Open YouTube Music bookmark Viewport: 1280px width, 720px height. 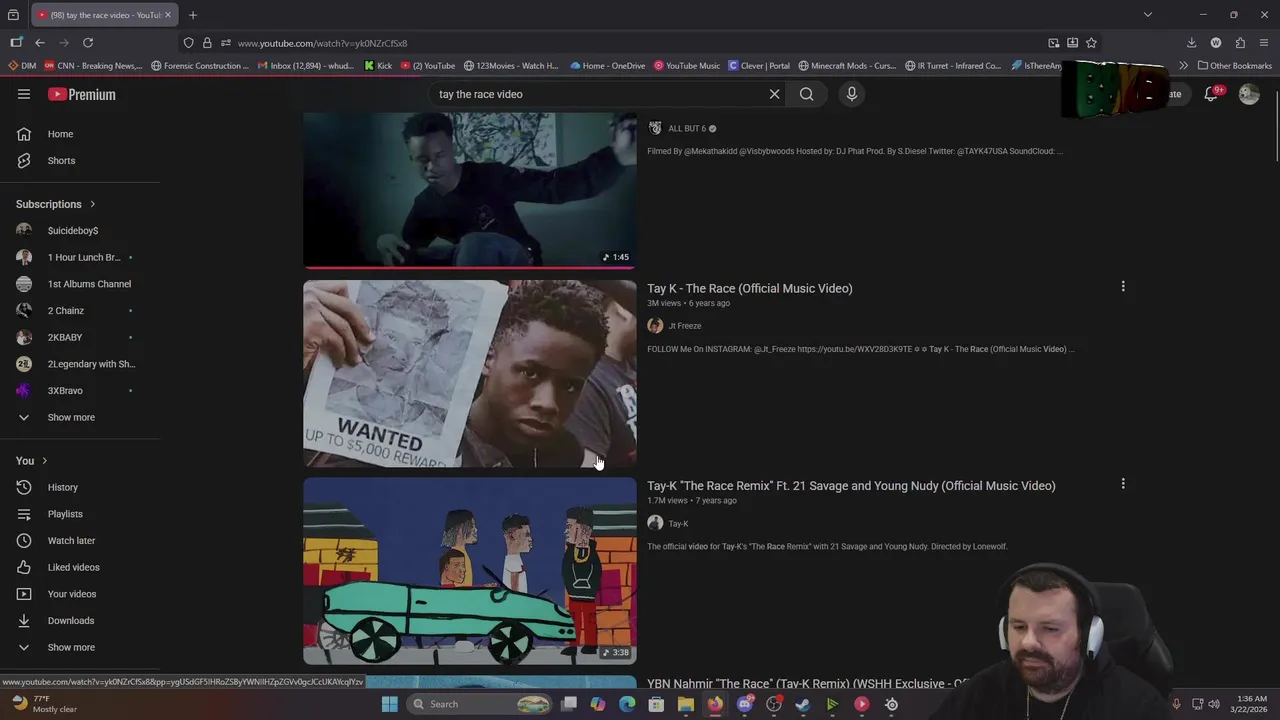click(687, 66)
